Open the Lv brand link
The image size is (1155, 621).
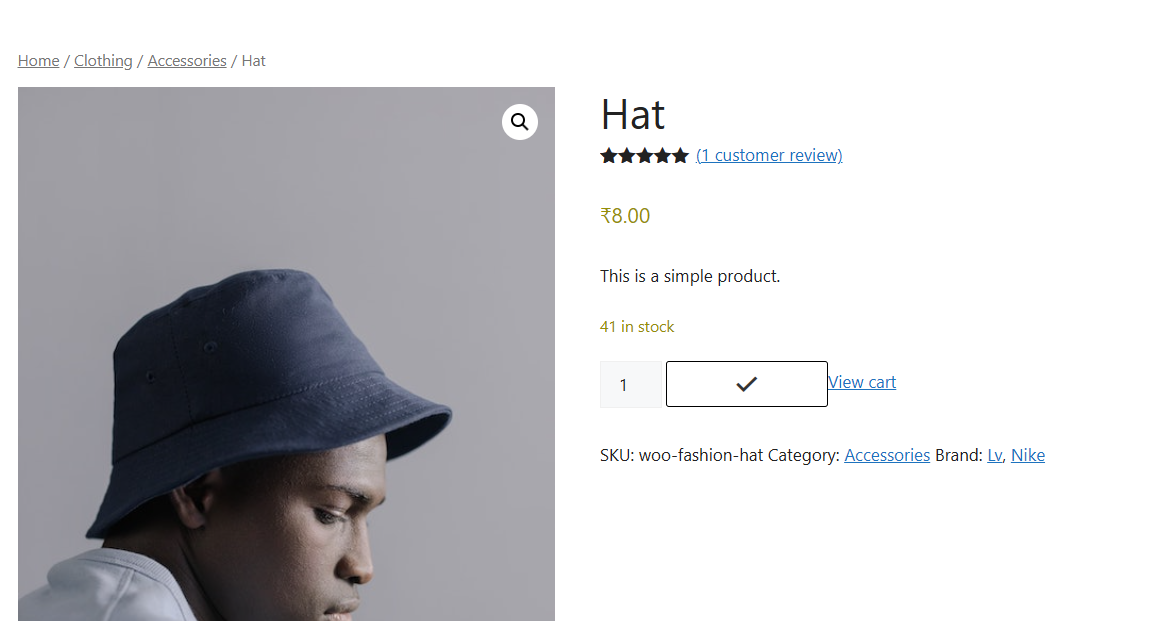tap(995, 455)
